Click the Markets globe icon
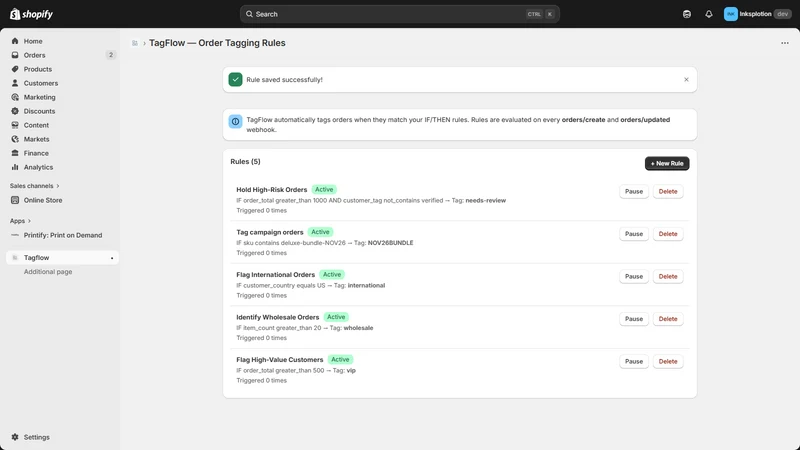The width and height of the screenshot is (800, 450). coord(15,139)
